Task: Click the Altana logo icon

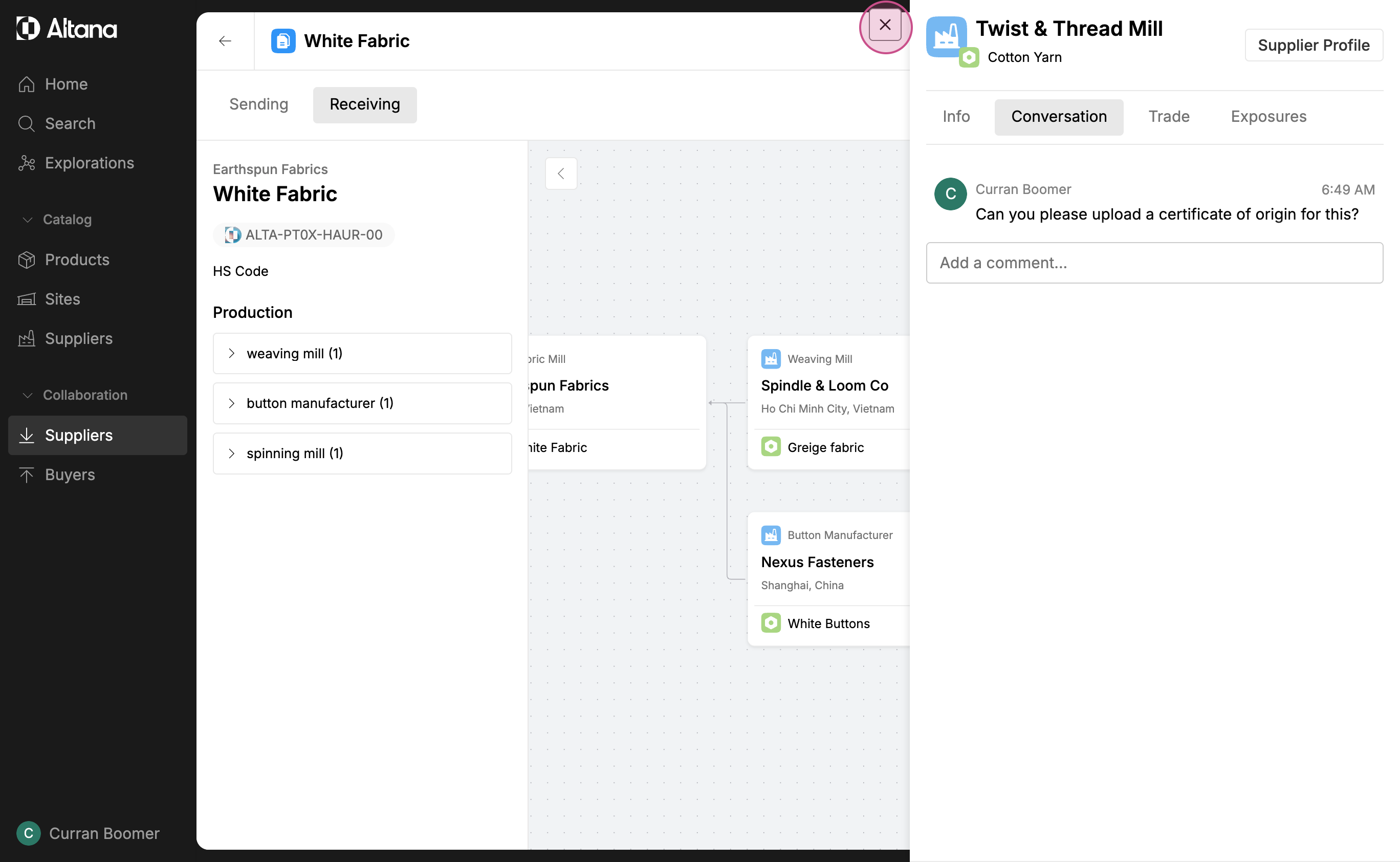Action: [x=28, y=28]
